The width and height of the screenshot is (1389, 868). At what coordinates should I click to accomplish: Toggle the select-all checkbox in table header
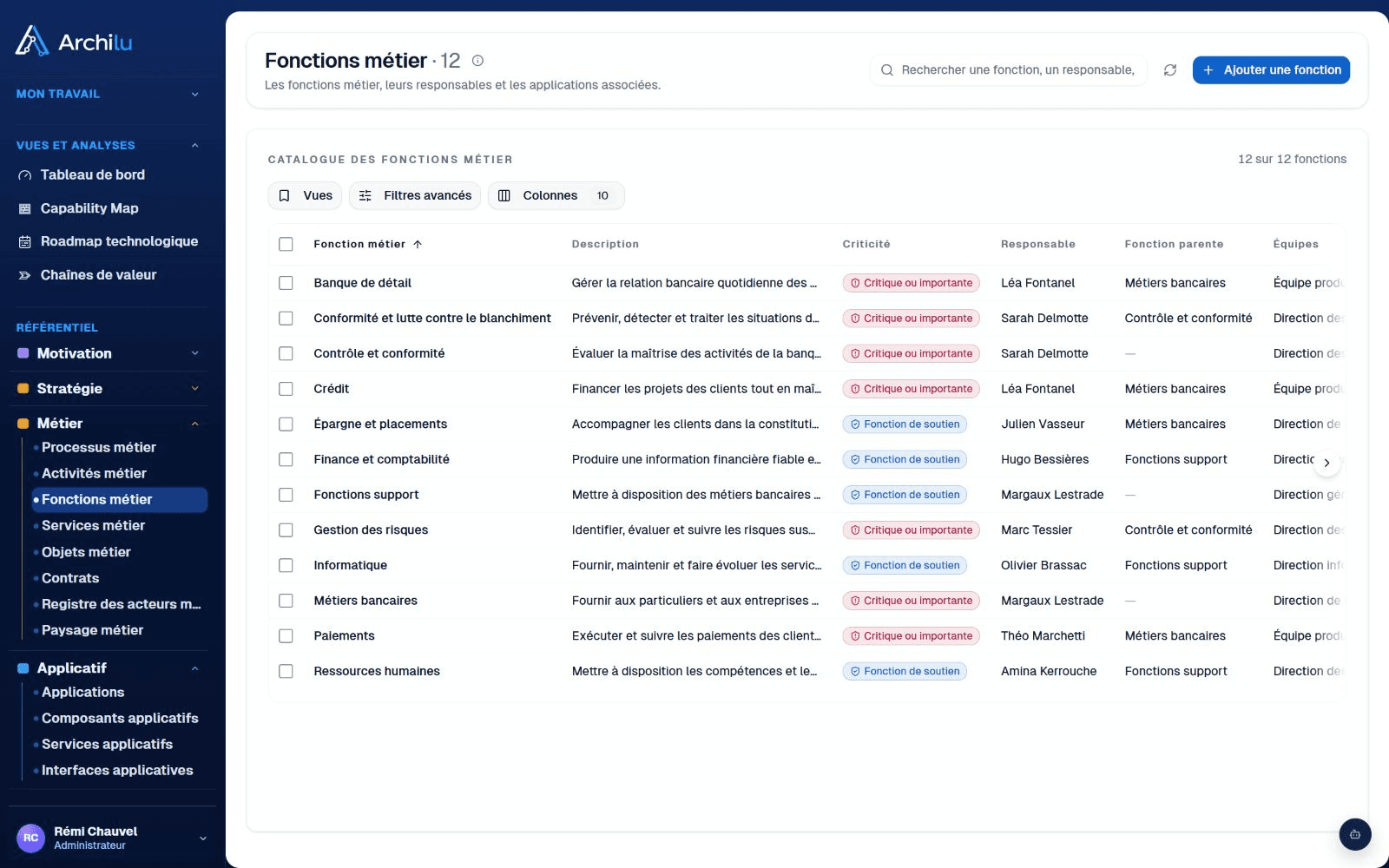point(286,245)
